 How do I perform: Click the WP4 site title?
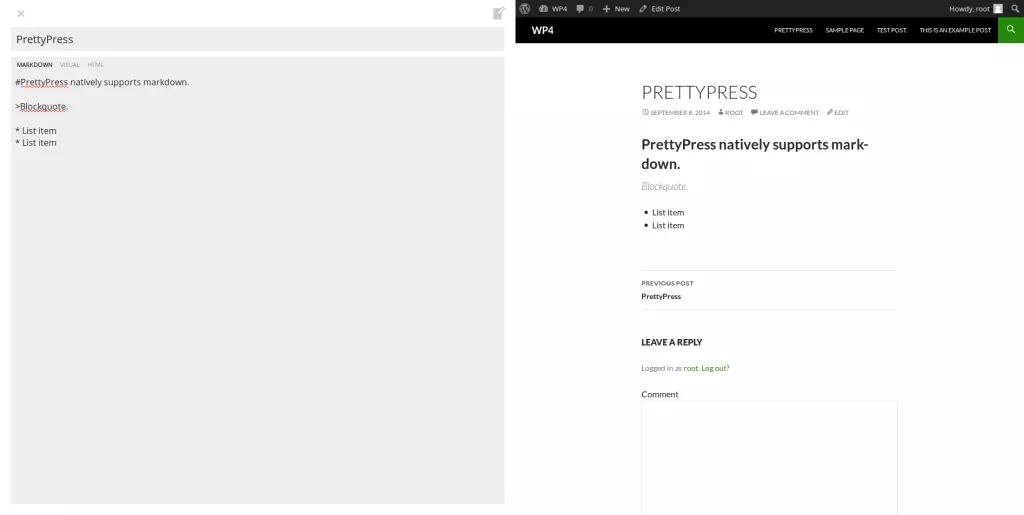542,30
